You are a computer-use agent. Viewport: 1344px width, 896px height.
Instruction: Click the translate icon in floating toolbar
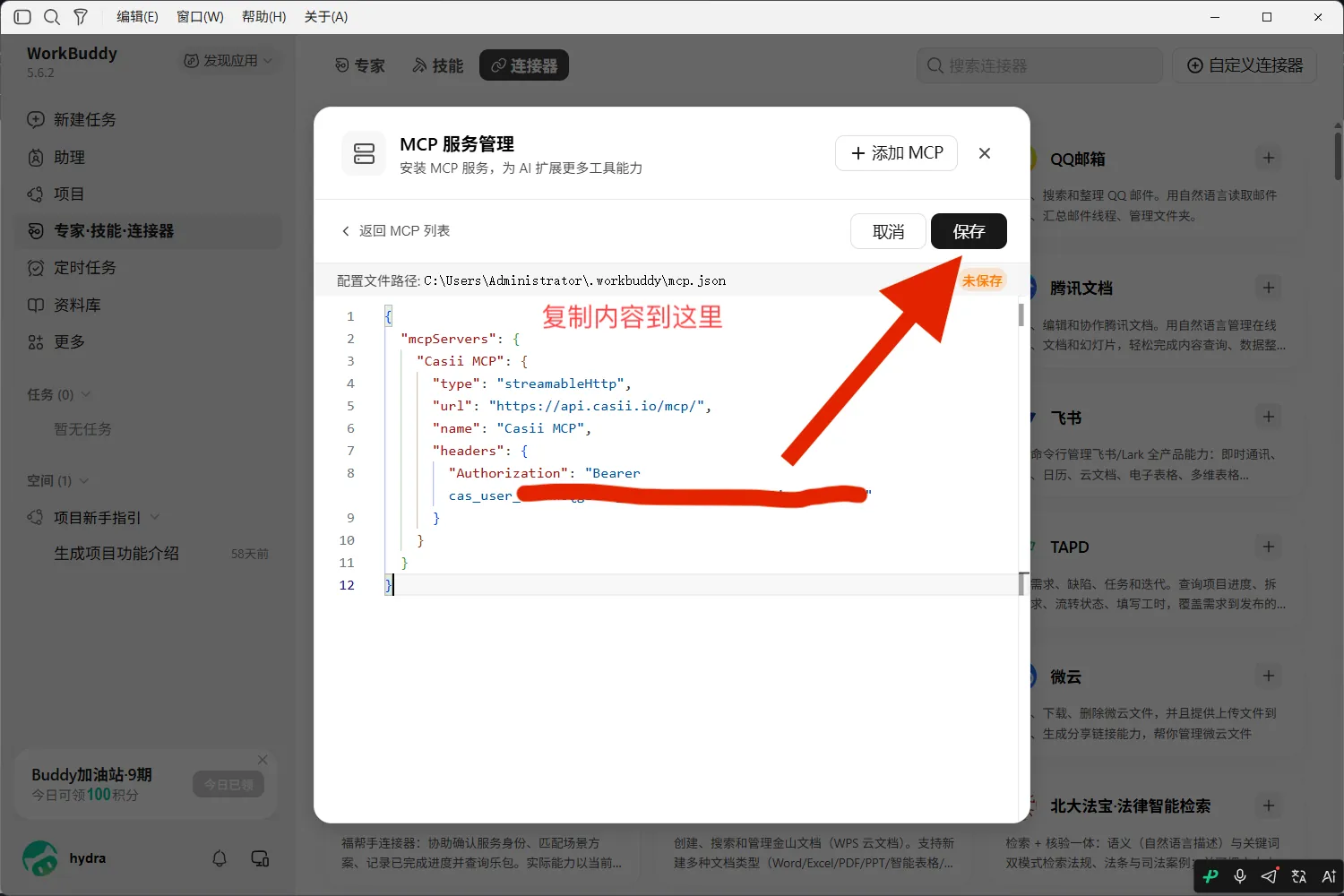(x=1299, y=876)
